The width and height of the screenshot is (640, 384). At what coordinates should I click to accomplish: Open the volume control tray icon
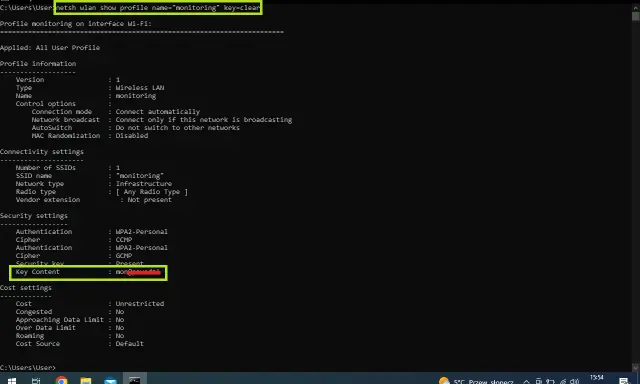click(575, 381)
